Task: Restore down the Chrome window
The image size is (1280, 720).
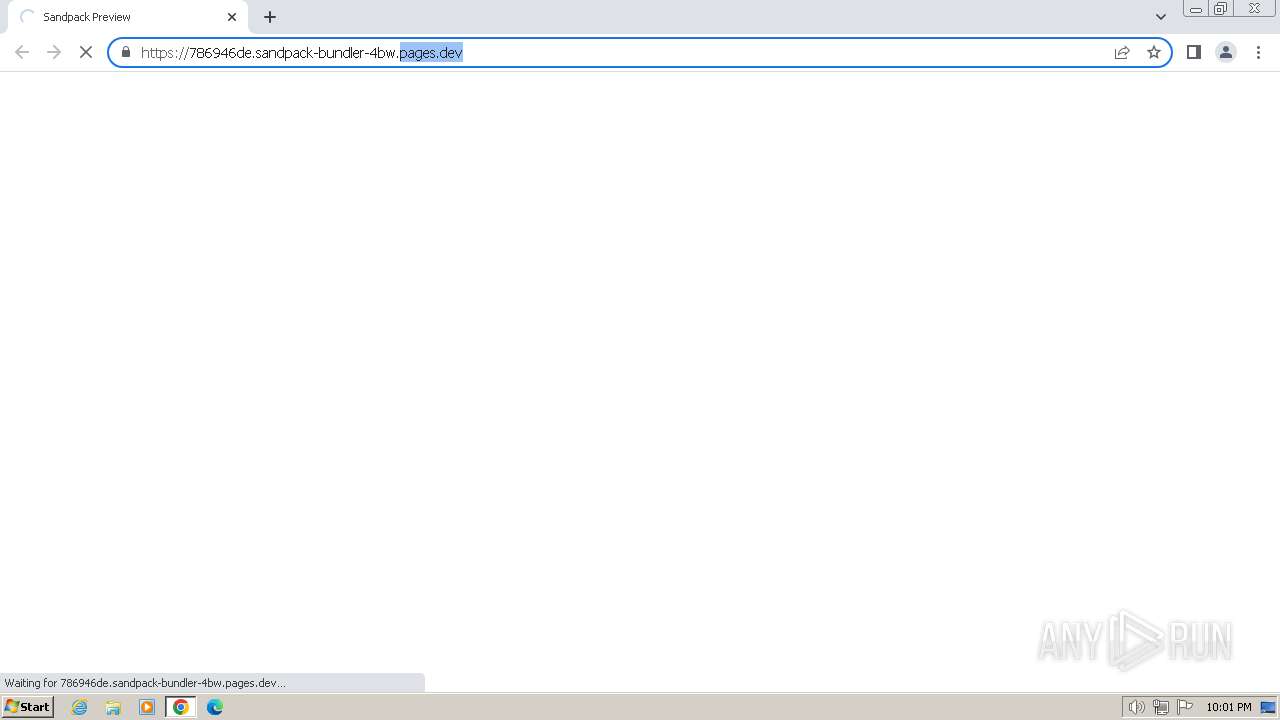Action: tap(1221, 9)
